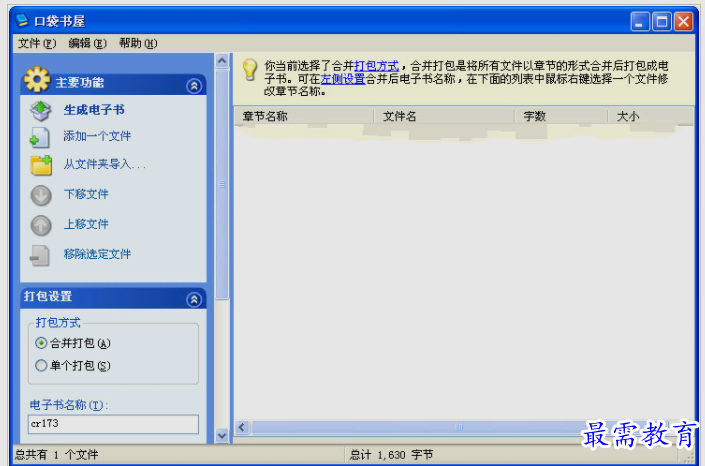Click the generate e-book box icon
The image size is (705, 466).
point(41,110)
